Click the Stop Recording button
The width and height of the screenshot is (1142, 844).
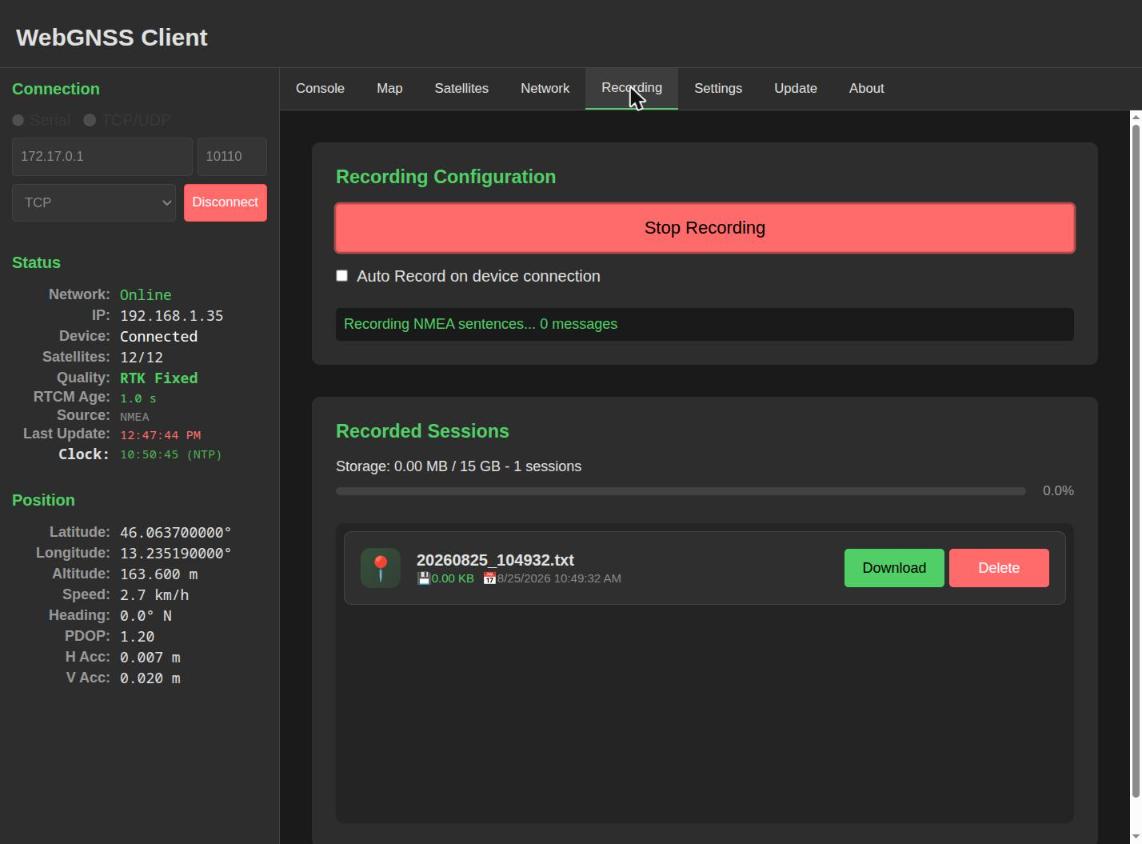(705, 228)
